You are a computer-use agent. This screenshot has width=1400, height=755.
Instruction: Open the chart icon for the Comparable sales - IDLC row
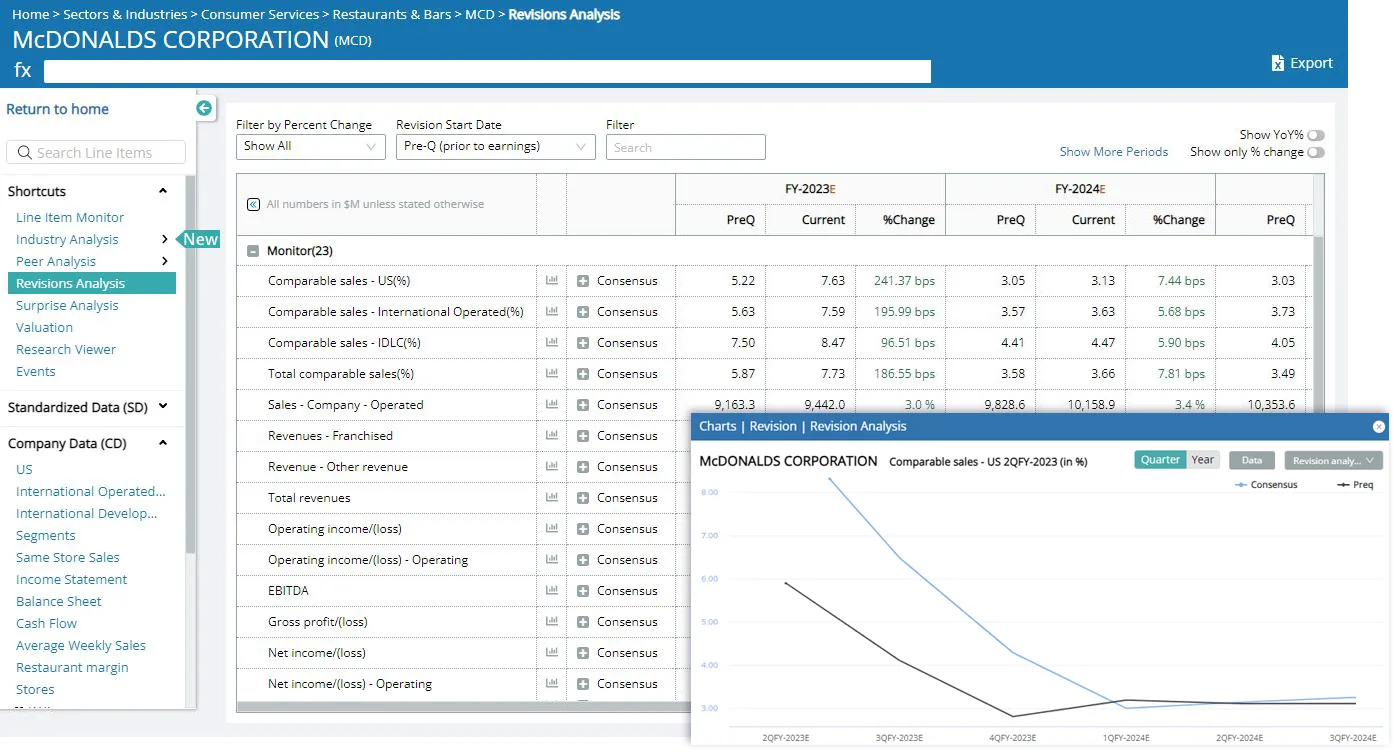551,343
